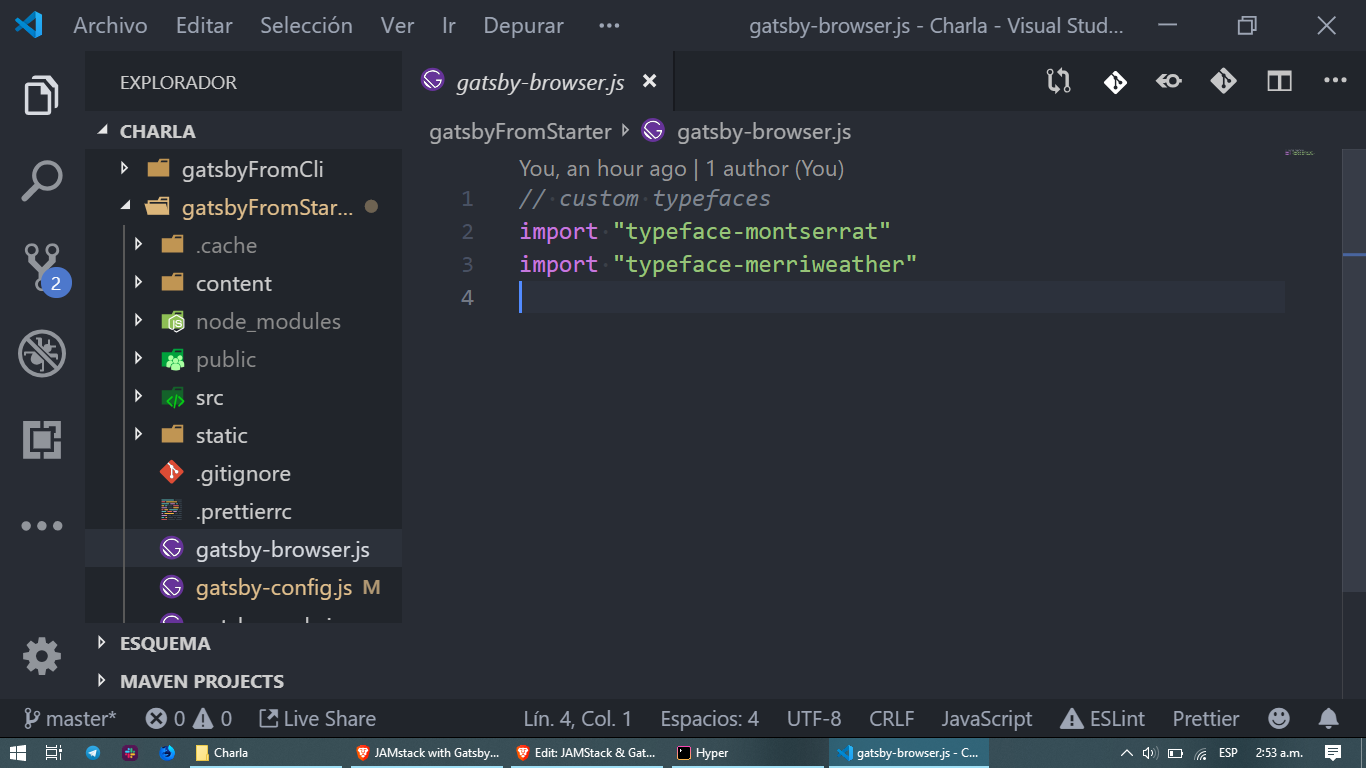
Task: Close the gatsby-browser.js tab
Action: coord(649,82)
